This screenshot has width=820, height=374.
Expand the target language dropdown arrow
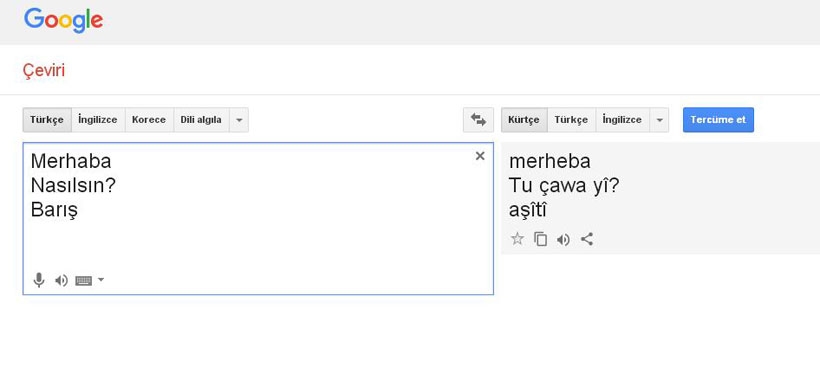click(x=659, y=120)
